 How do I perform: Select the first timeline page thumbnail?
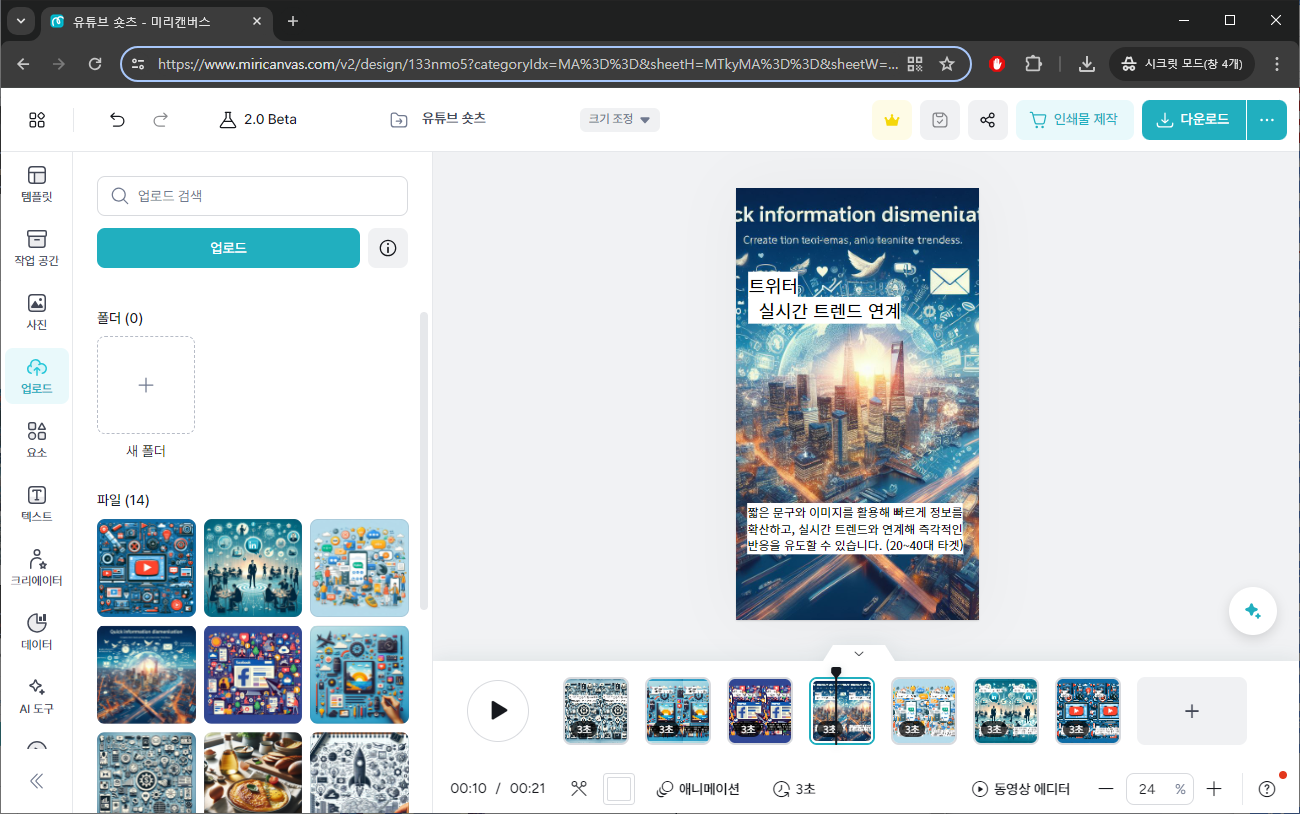coord(596,711)
